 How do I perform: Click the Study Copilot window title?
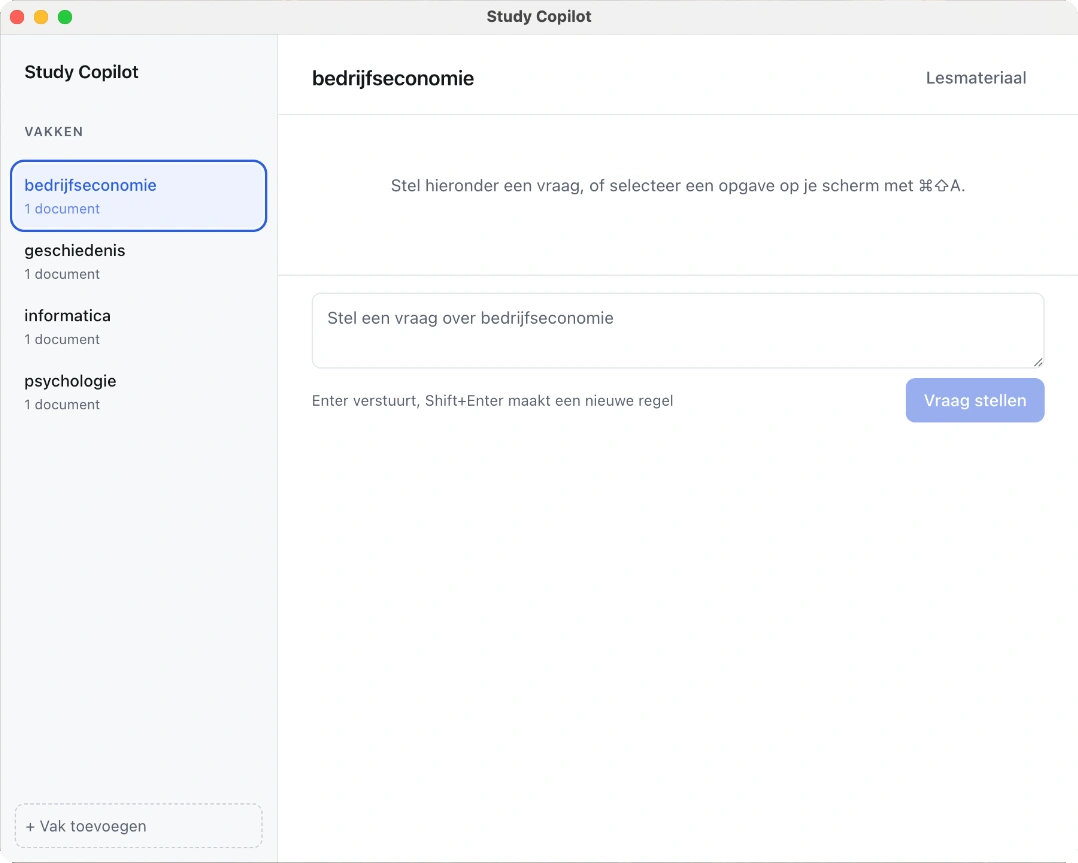point(539,17)
